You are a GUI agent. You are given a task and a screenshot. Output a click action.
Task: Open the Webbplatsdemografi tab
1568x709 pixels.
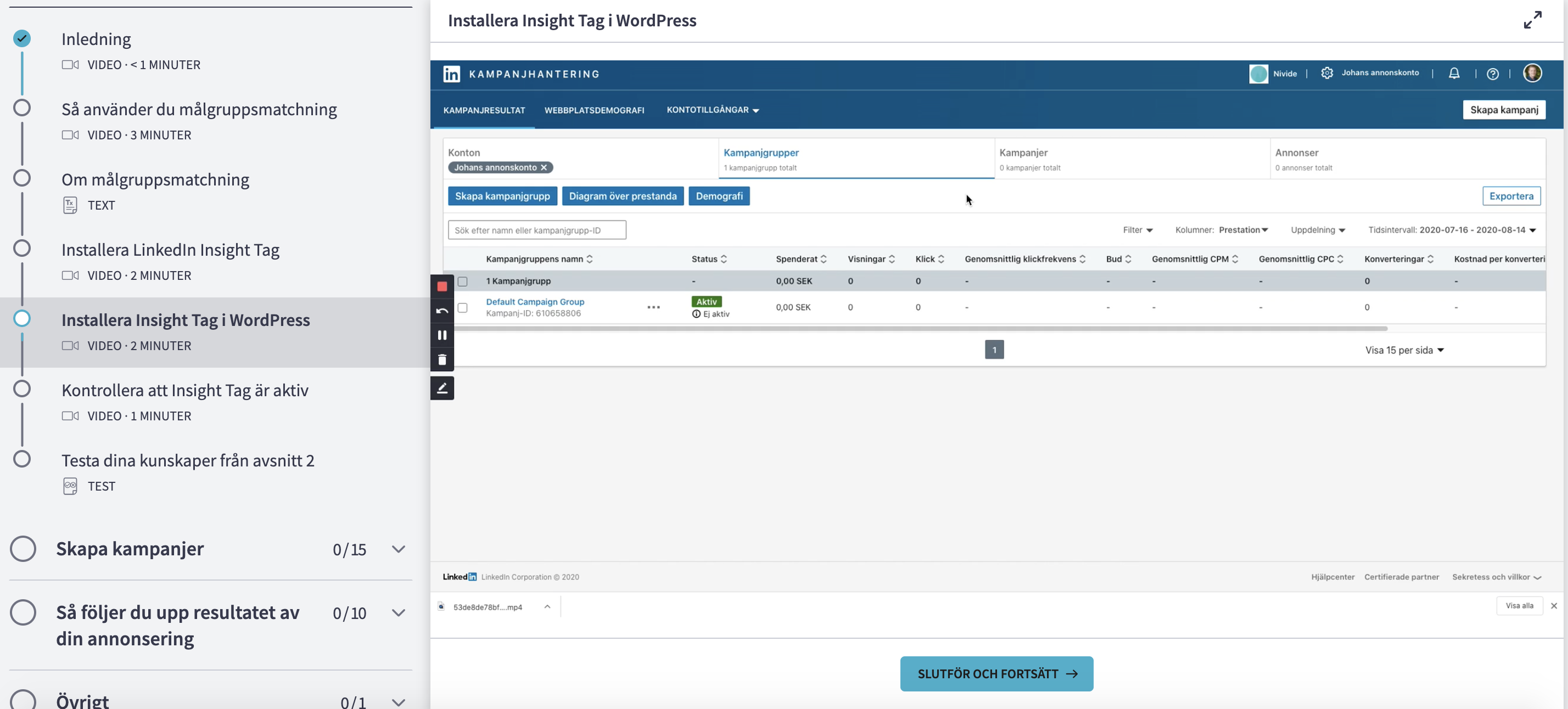[x=593, y=110]
